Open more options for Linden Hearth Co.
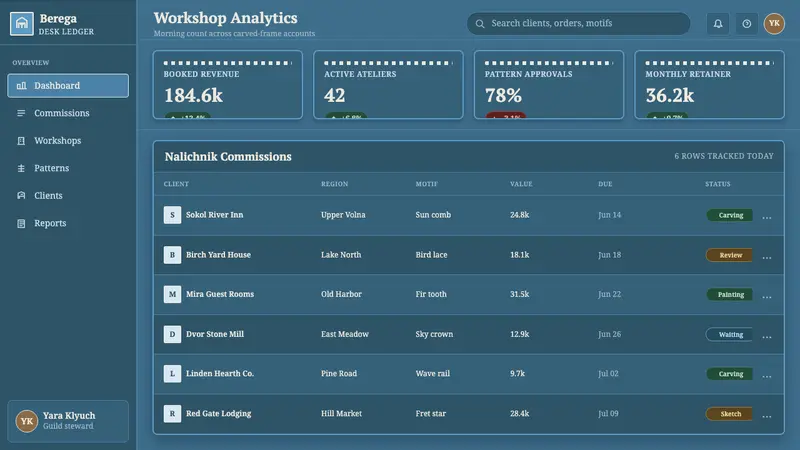Image resolution: width=800 pixels, height=450 pixels. [x=767, y=376]
